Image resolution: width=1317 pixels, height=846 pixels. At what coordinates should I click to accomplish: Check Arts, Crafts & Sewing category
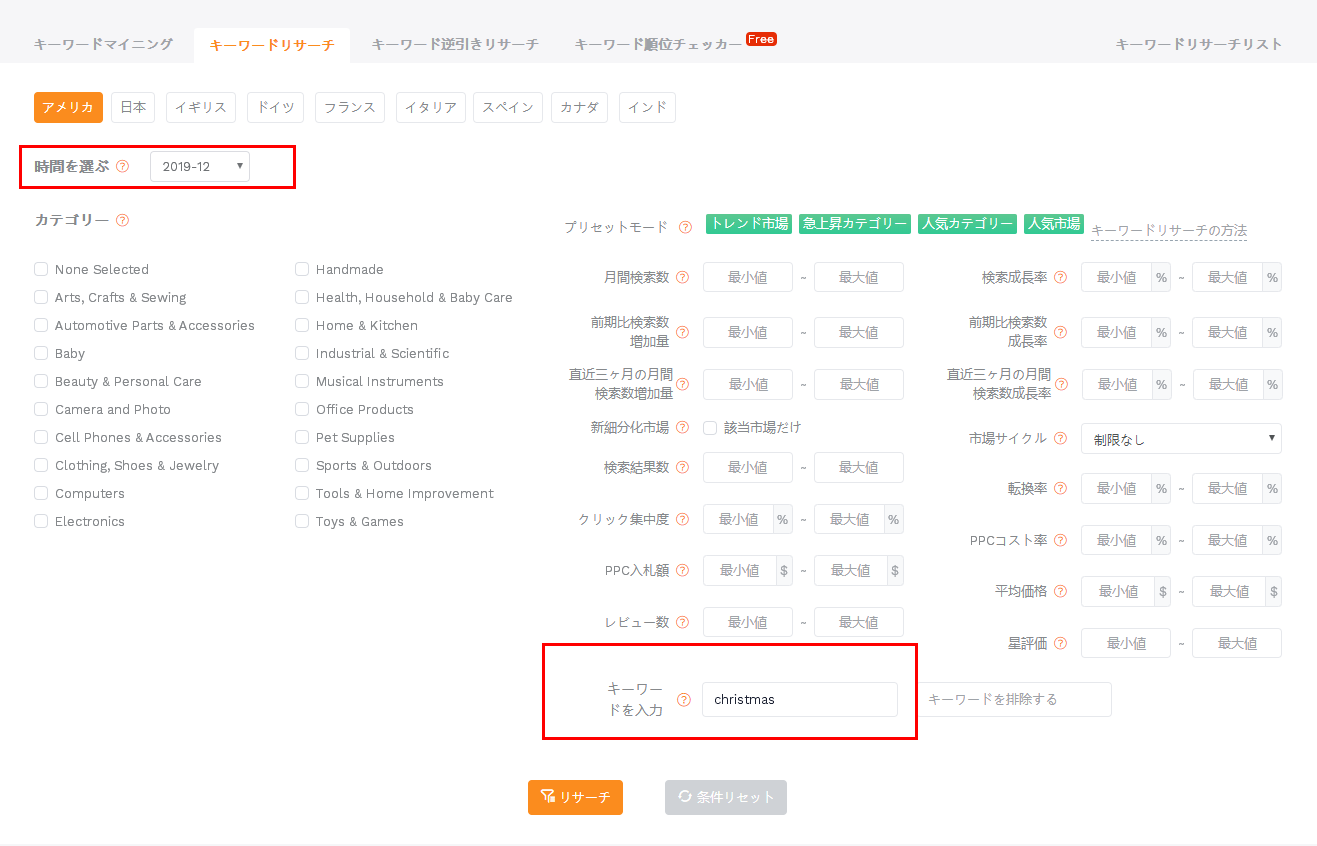pyautogui.click(x=41, y=297)
